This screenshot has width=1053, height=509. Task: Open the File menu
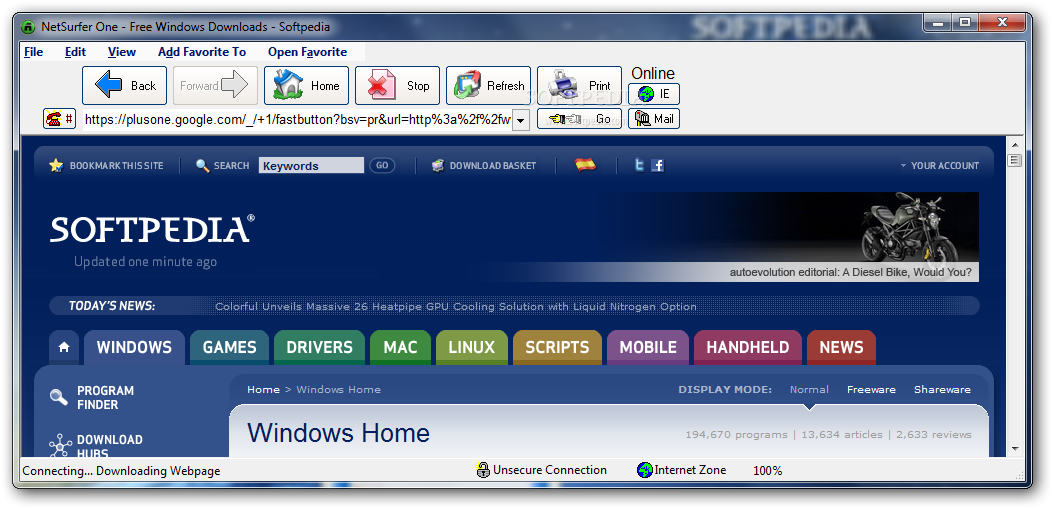34,52
